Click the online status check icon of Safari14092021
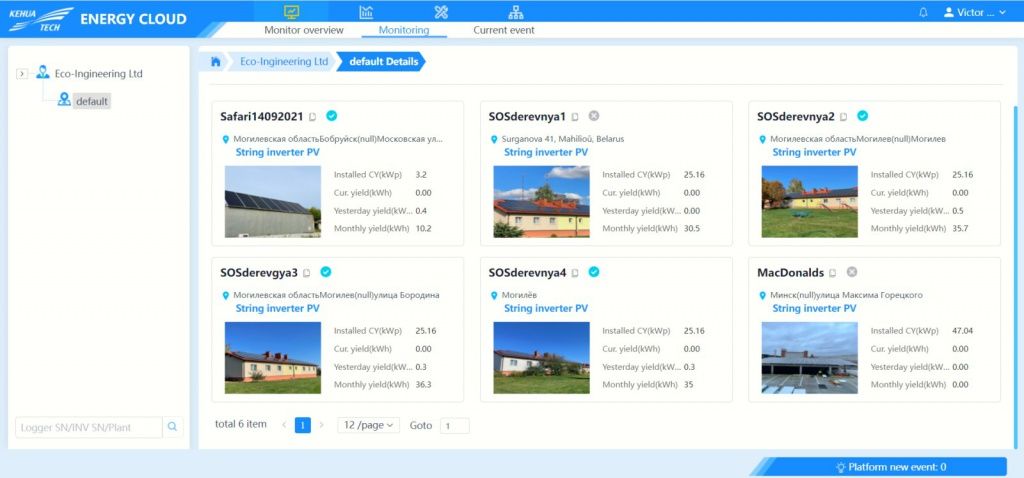Screen dimensions: 1024x478 click(332, 116)
